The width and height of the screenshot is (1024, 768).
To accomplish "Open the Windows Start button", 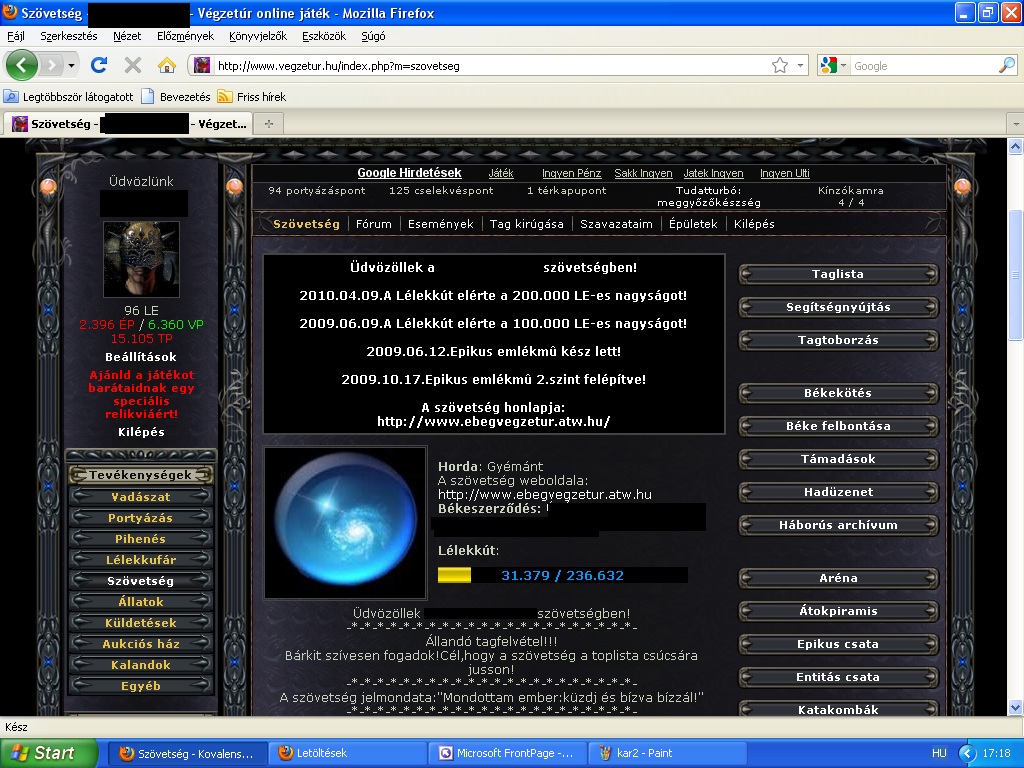I will pos(49,753).
